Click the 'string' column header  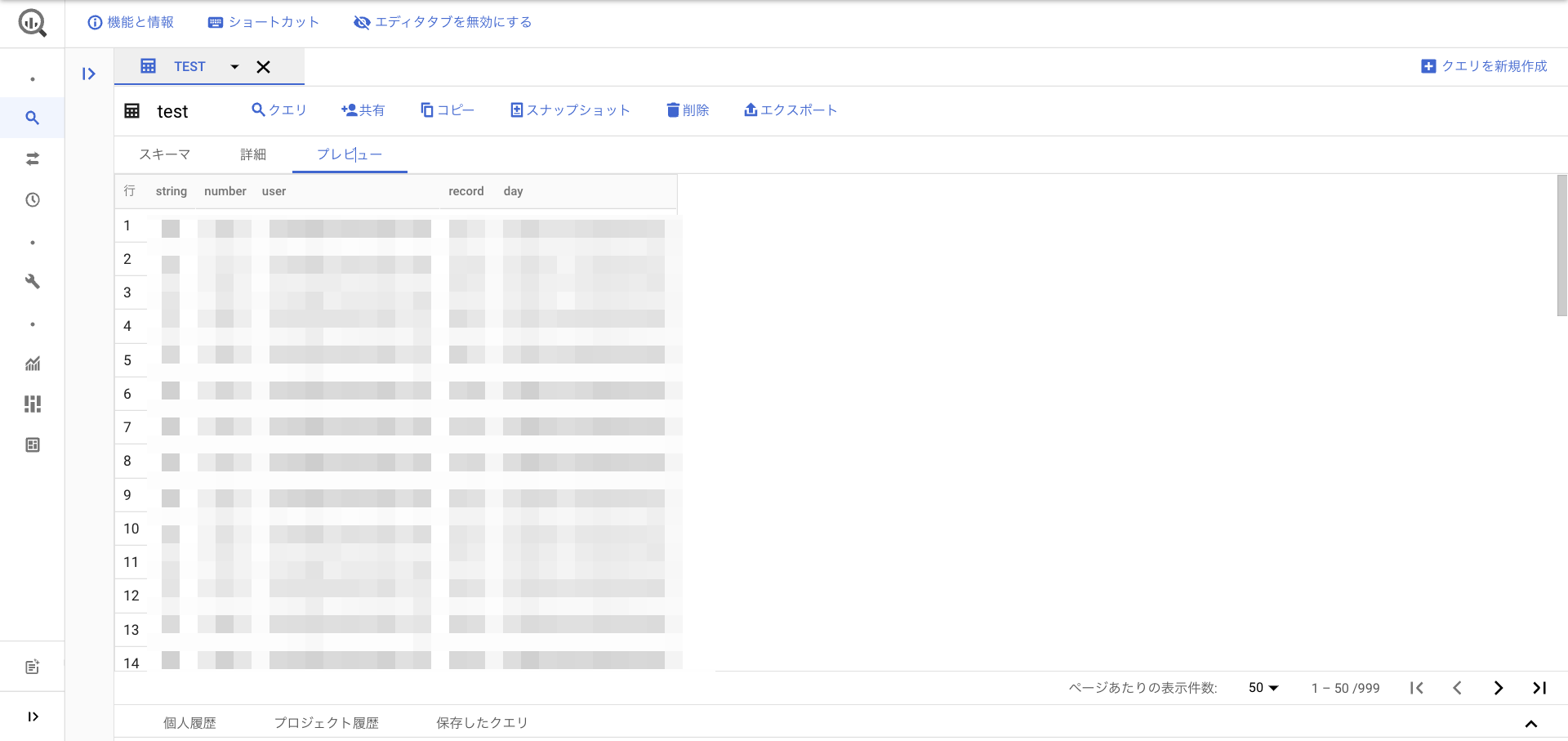point(171,191)
